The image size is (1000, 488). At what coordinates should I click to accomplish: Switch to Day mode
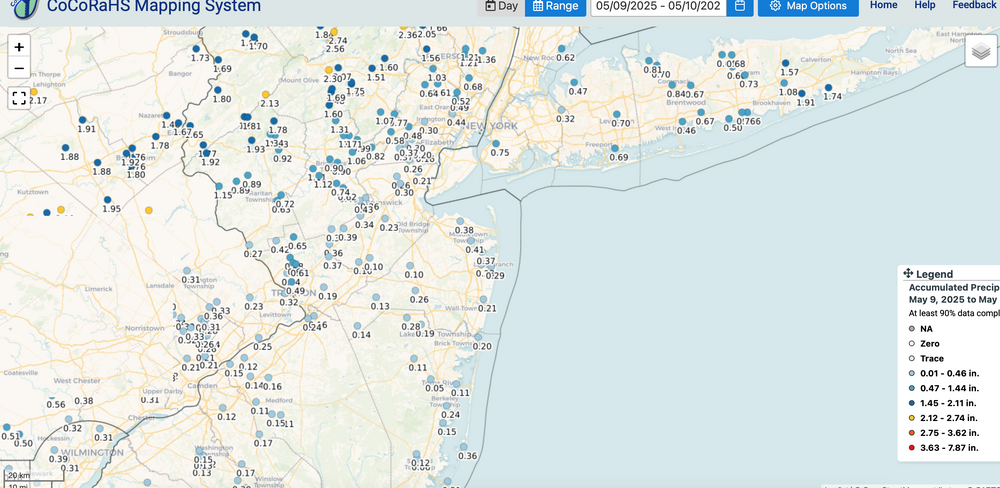[500, 6]
